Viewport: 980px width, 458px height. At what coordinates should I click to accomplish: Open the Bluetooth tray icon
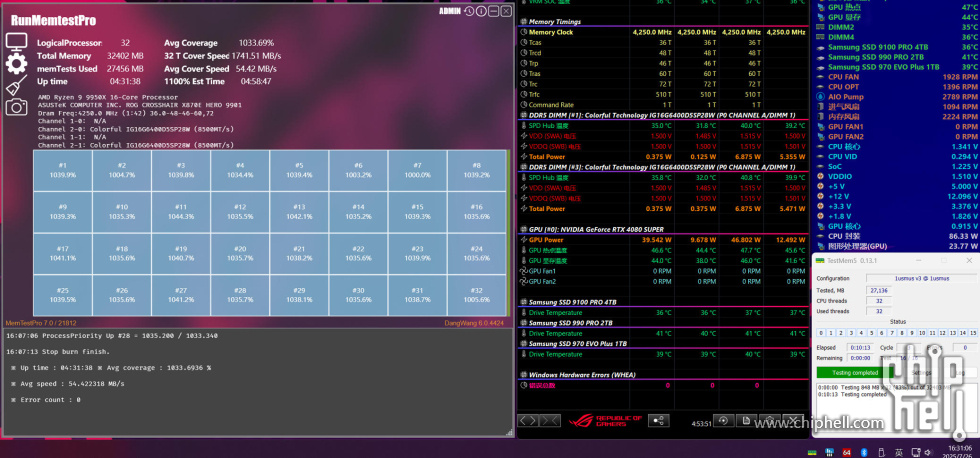864,452
